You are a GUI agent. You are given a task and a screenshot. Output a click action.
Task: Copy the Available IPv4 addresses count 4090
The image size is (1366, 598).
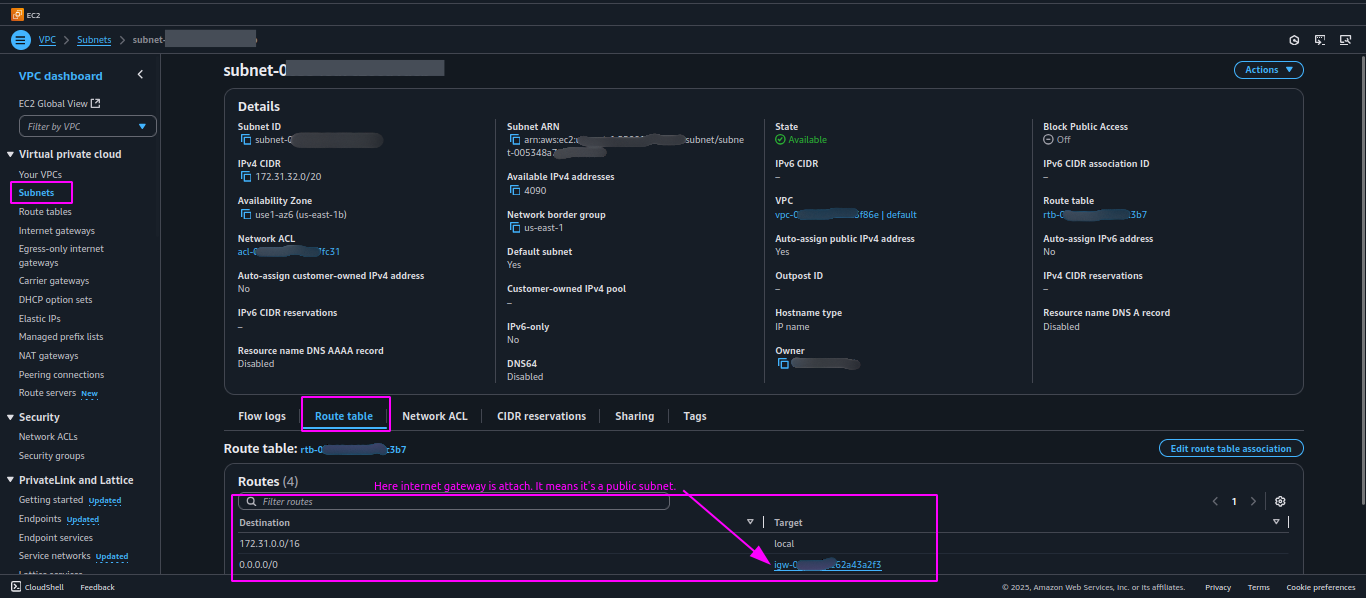pyautogui.click(x=515, y=190)
